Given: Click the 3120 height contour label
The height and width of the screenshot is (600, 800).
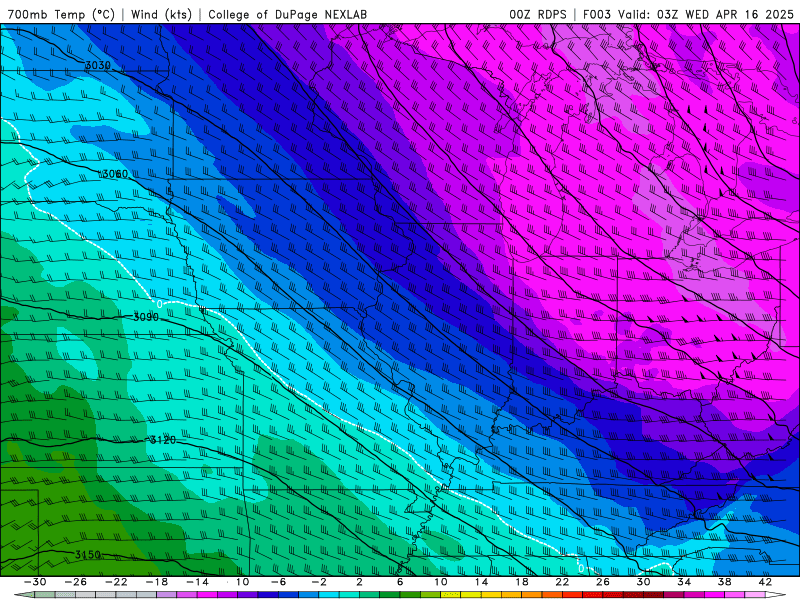Looking at the screenshot, I should coord(163,440).
